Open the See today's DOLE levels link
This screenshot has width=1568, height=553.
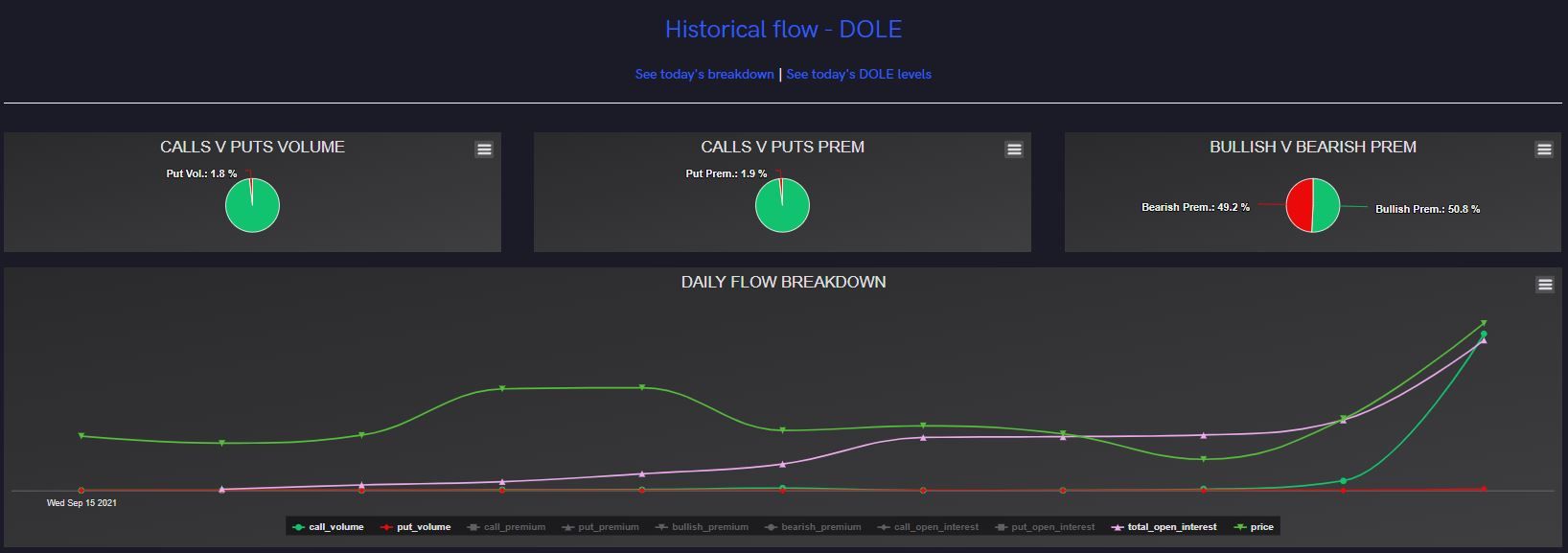(x=859, y=74)
